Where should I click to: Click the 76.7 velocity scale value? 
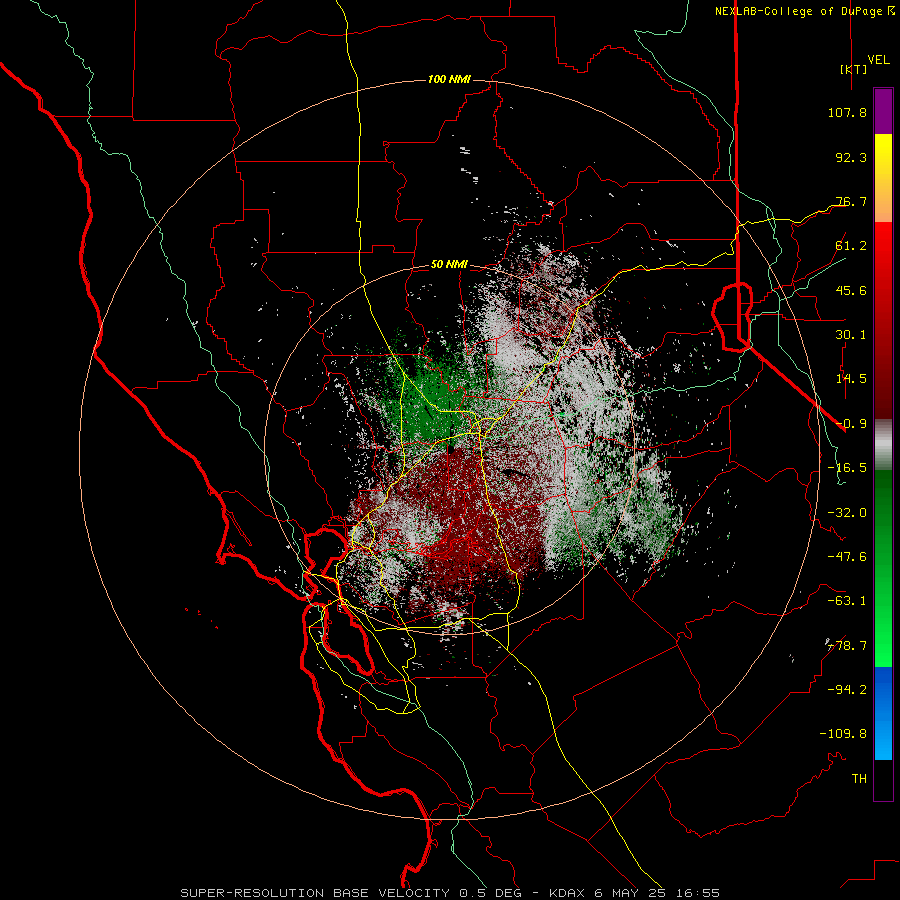(x=851, y=201)
